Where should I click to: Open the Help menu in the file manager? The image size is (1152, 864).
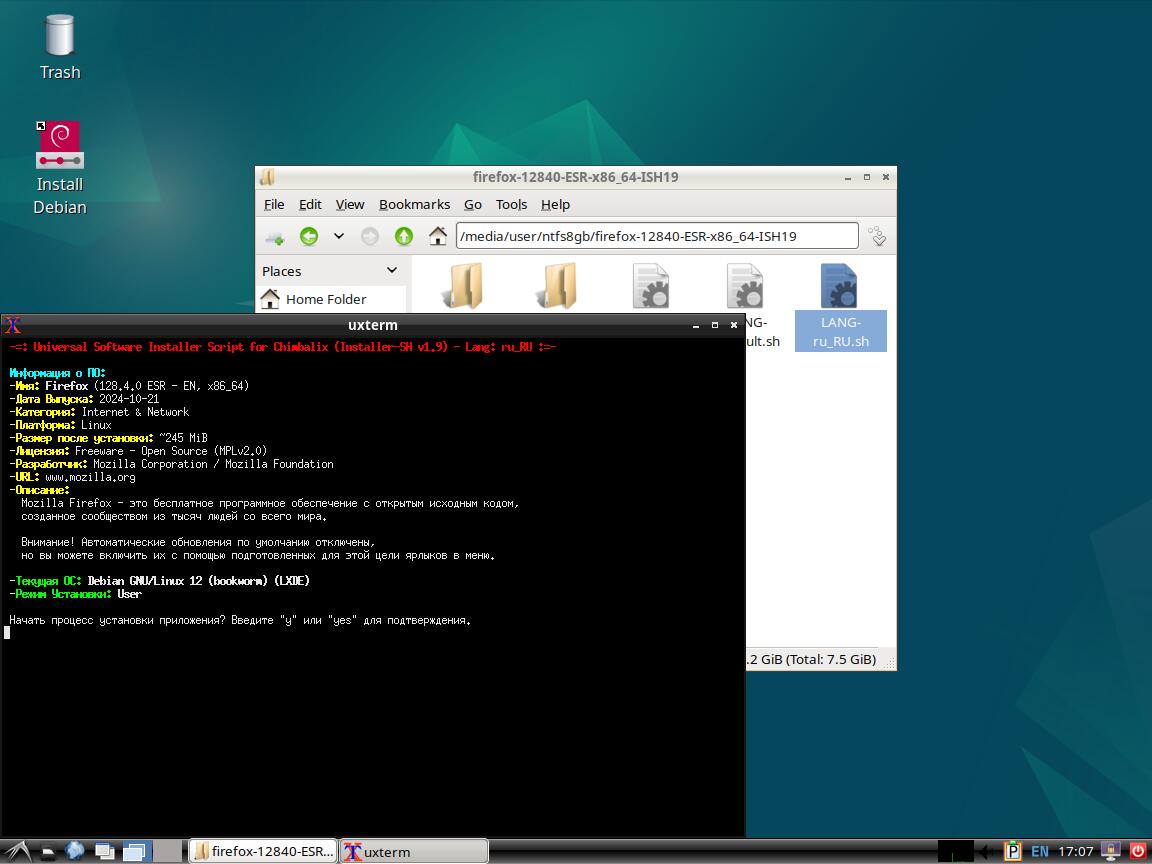tap(555, 204)
